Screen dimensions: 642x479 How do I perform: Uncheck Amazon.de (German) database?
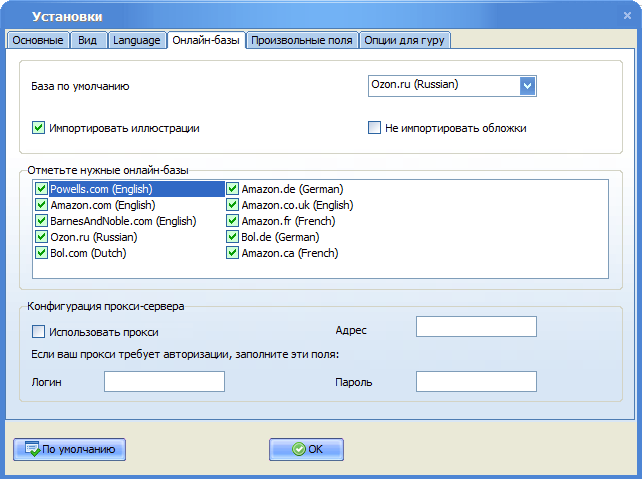click(232, 189)
